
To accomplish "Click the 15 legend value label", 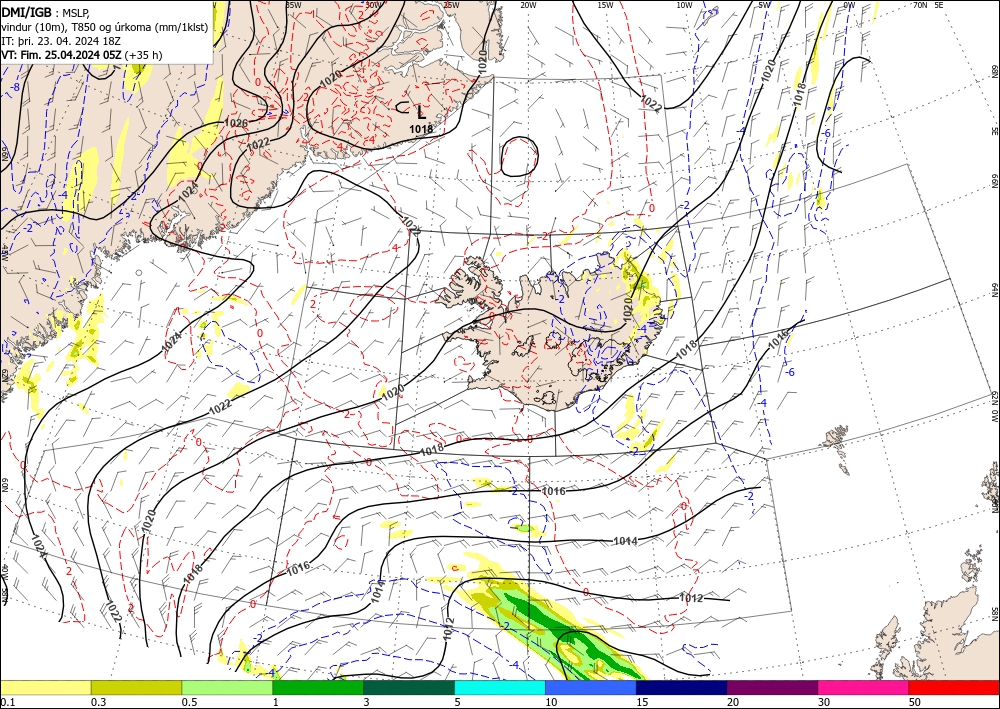I will [642, 702].
